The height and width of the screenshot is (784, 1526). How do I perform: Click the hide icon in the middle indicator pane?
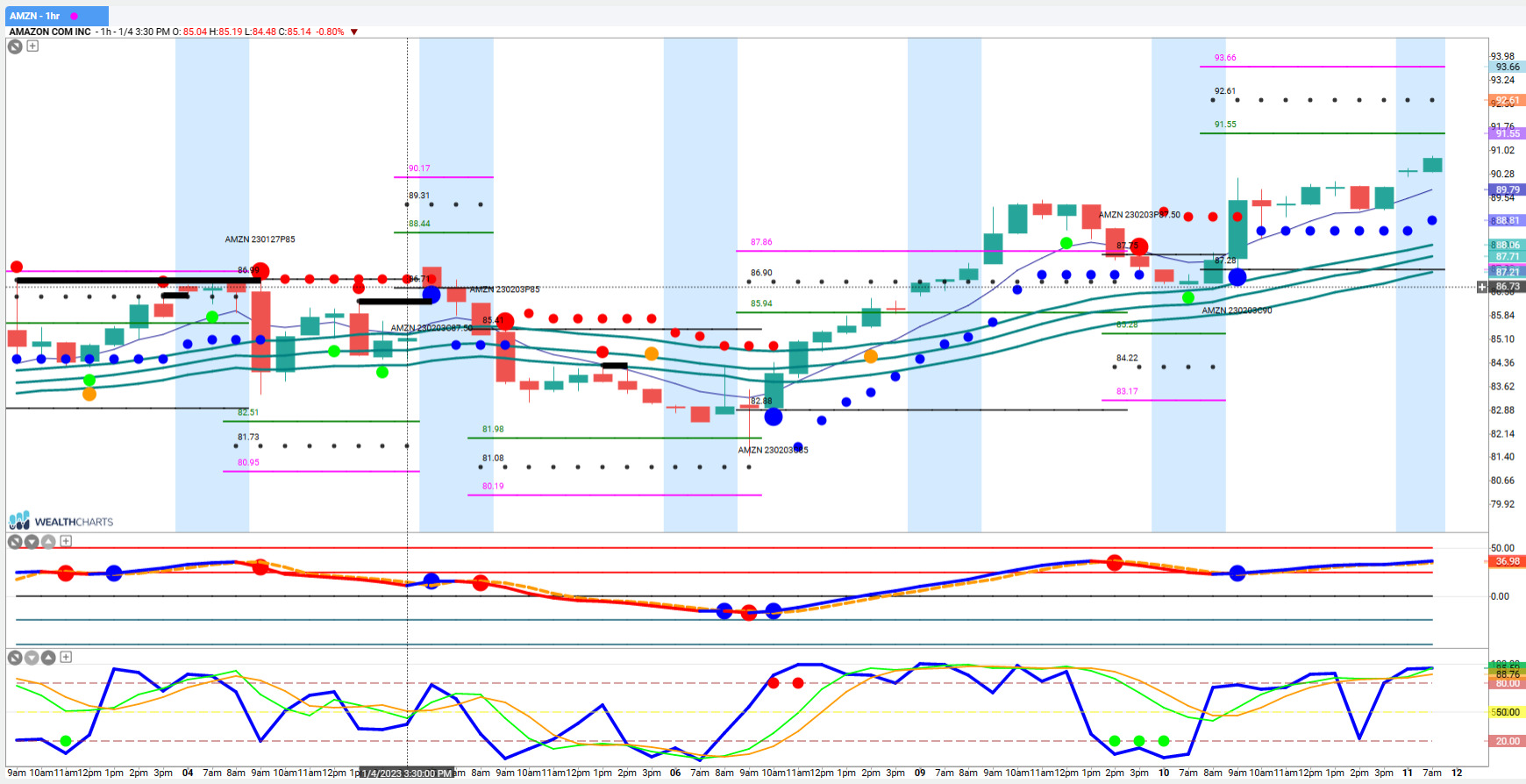pos(15,542)
